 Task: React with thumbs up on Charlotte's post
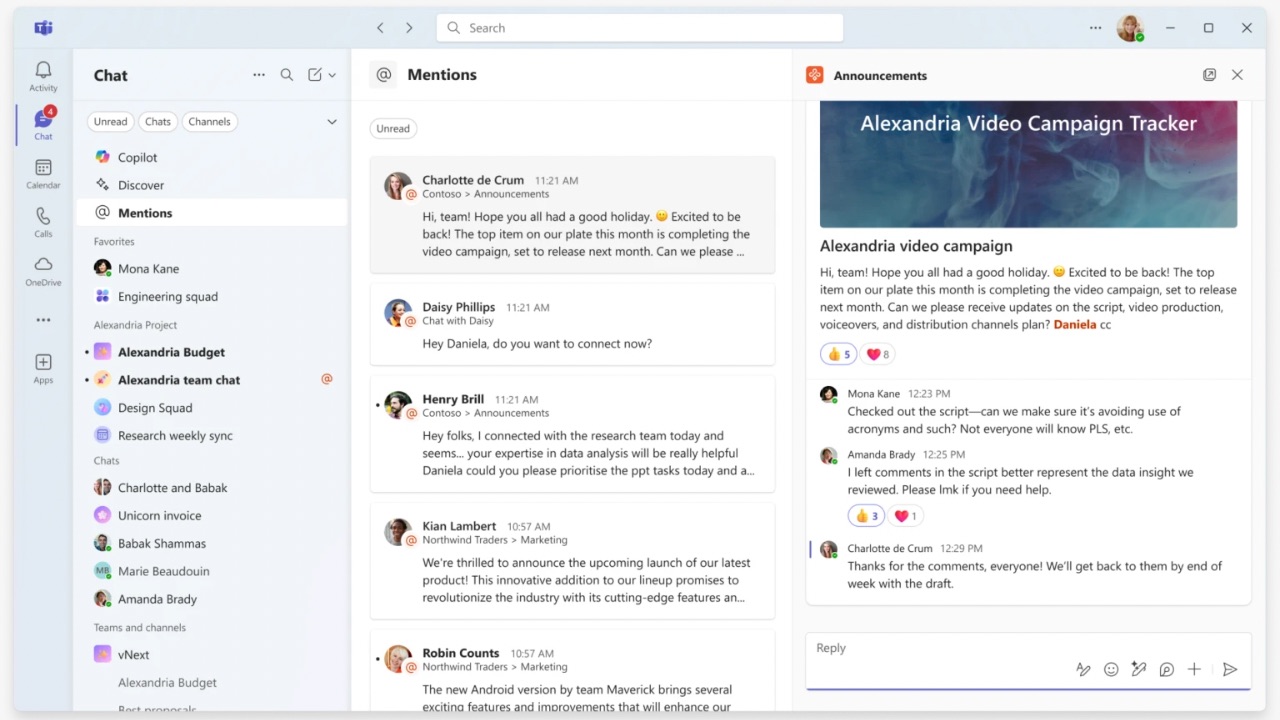point(838,353)
